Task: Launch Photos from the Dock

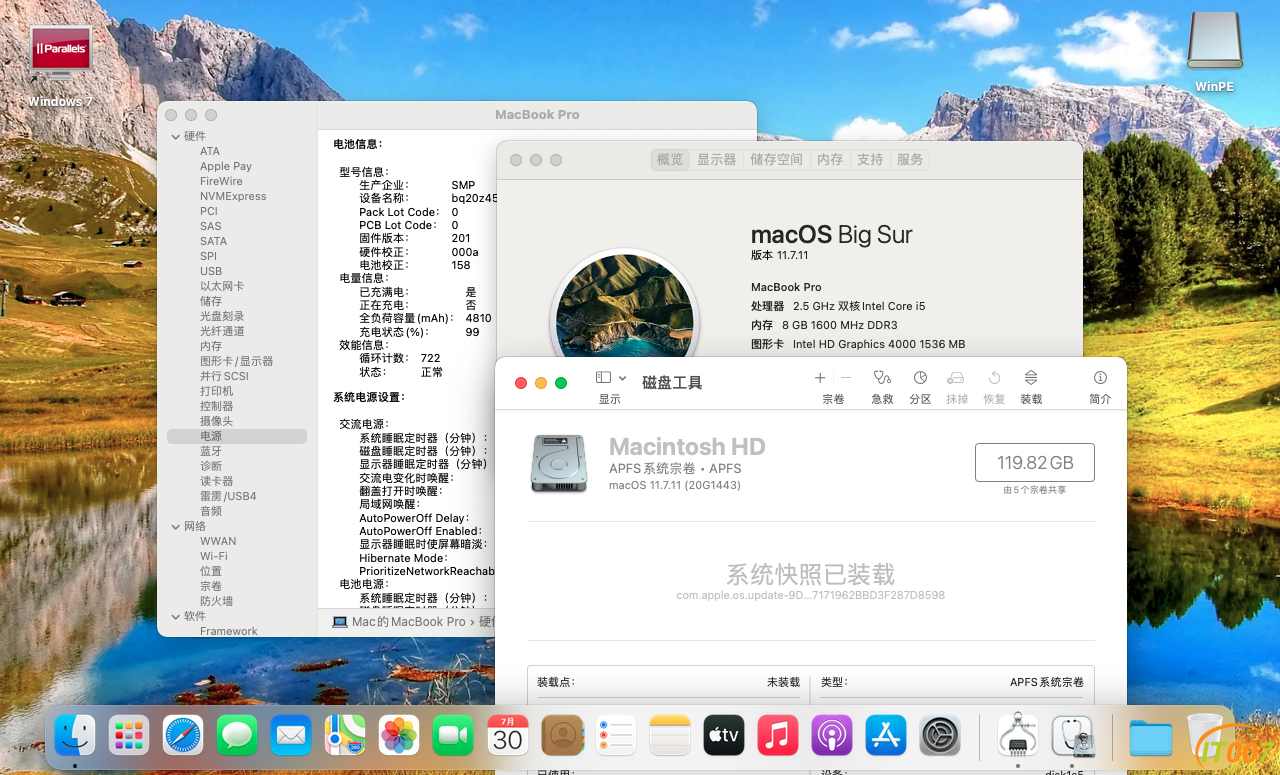Action: click(x=399, y=736)
